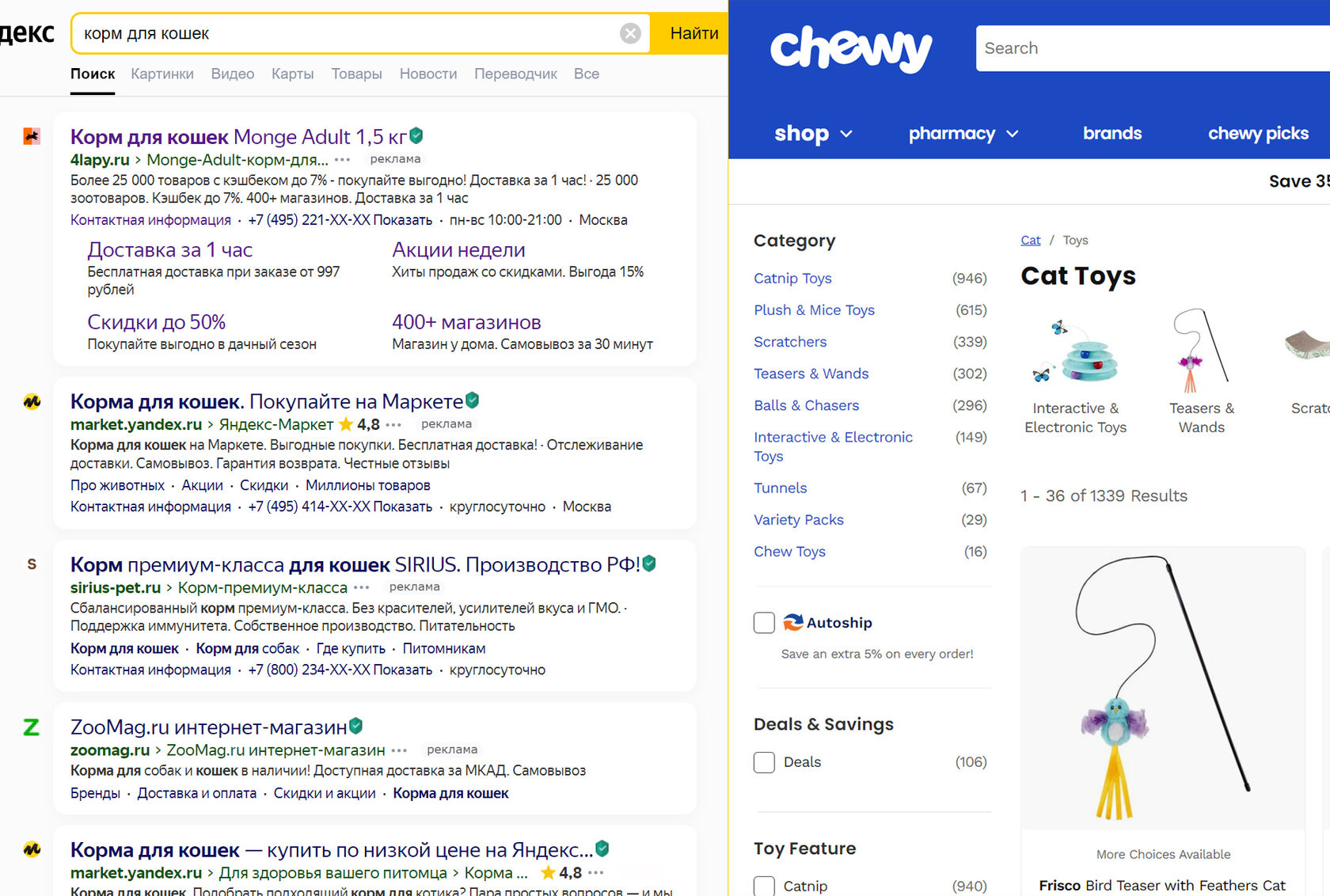Switch to the Картинки tab
Image resolution: width=1330 pixels, height=896 pixels.
tap(162, 74)
